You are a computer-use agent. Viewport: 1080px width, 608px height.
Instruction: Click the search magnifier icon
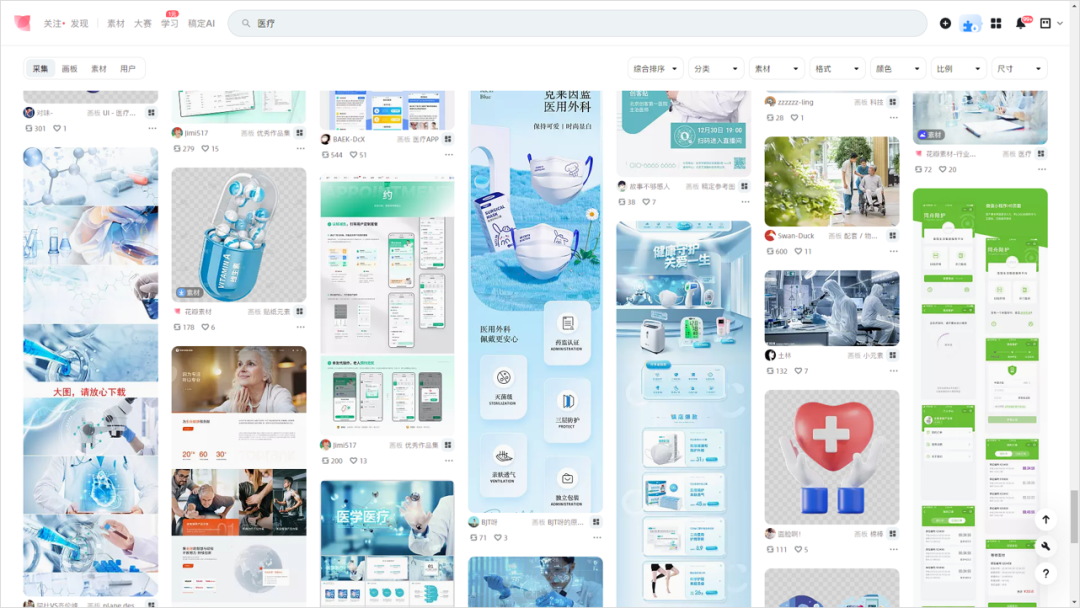(x=246, y=23)
